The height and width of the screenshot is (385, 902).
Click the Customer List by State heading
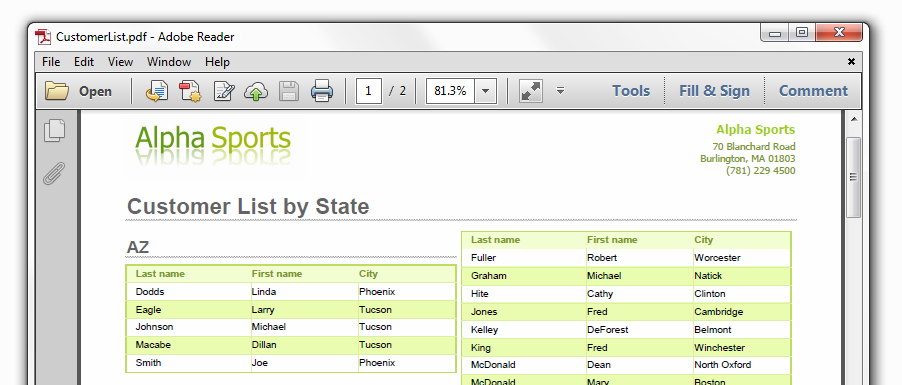point(248,207)
